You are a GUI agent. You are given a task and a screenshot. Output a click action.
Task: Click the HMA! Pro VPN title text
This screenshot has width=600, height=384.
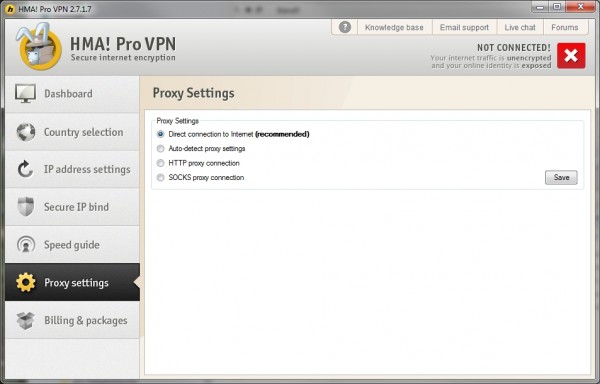123,44
